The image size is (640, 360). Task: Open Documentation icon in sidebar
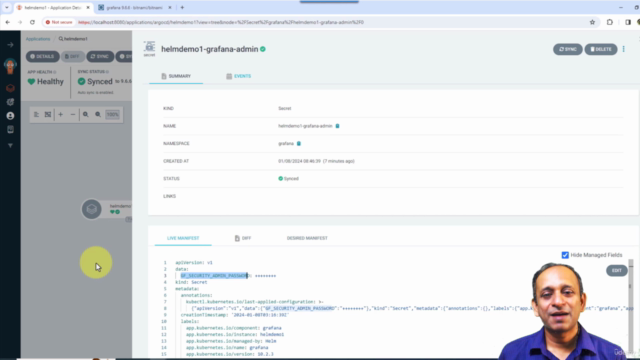[x=10, y=130]
